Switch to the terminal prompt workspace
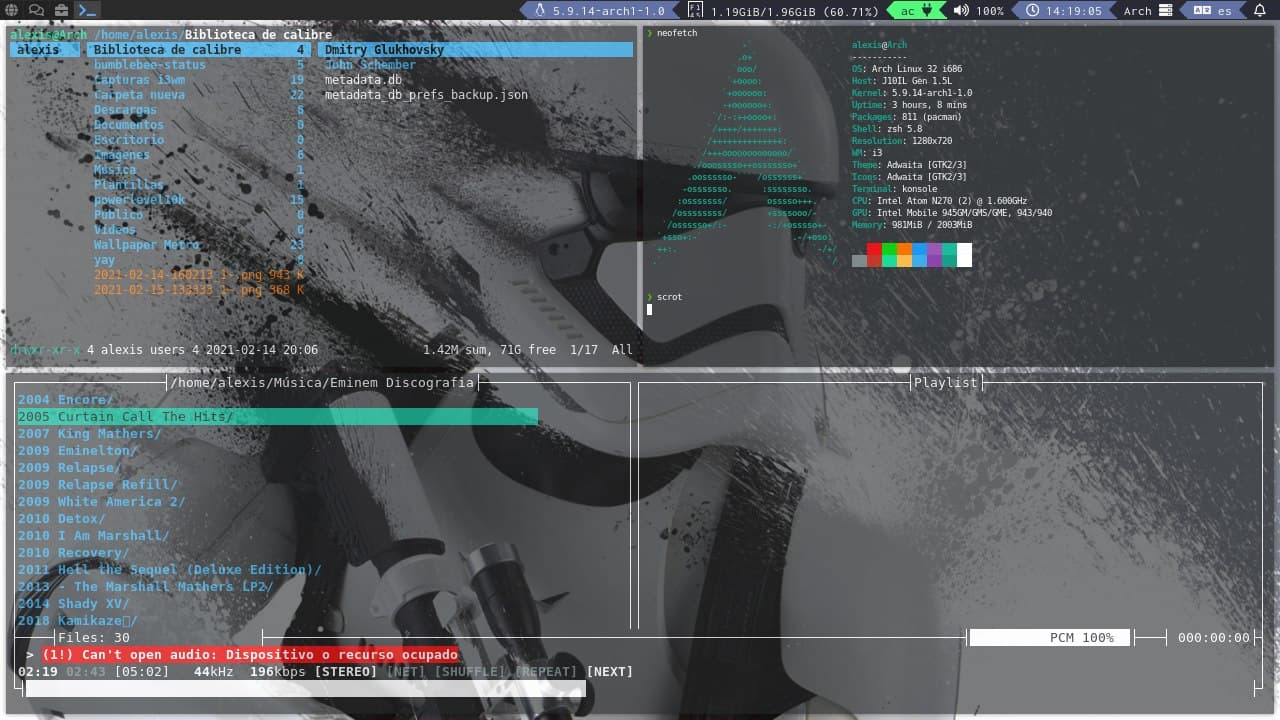 (88, 10)
